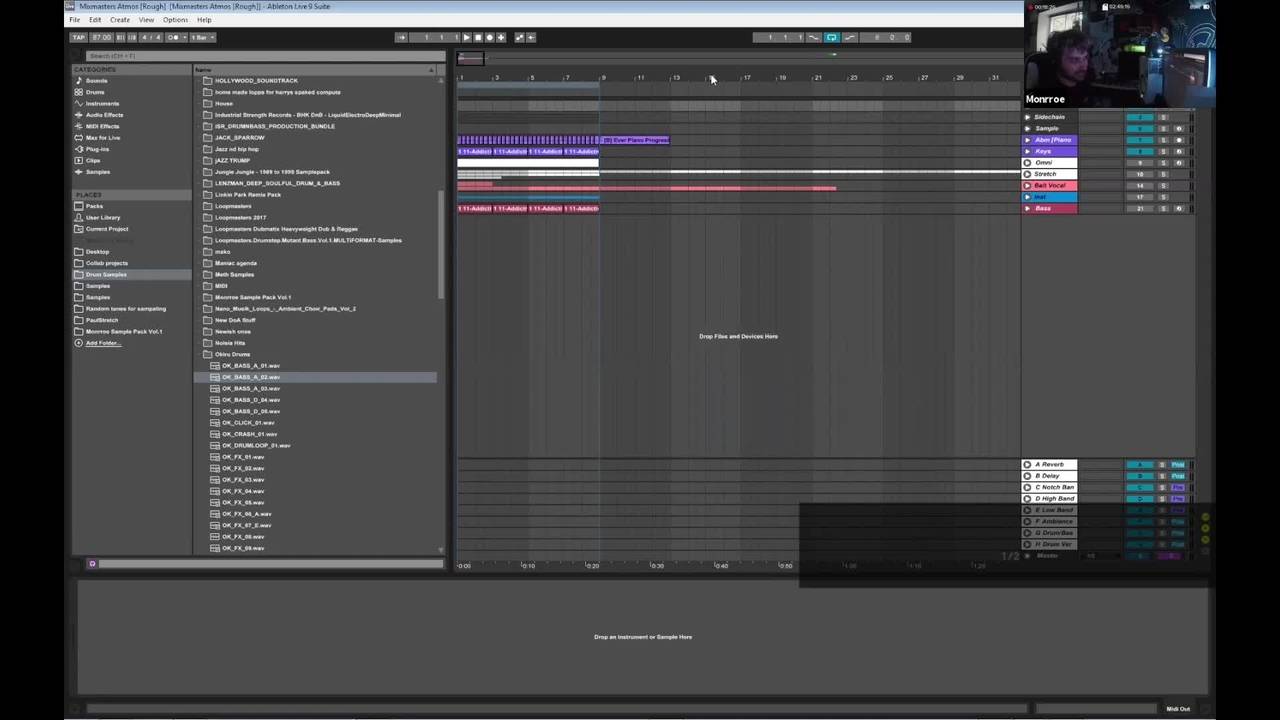This screenshot has width=1280, height=720.
Task: Open the 1 Bar quantization dropdown
Action: click(201, 37)
